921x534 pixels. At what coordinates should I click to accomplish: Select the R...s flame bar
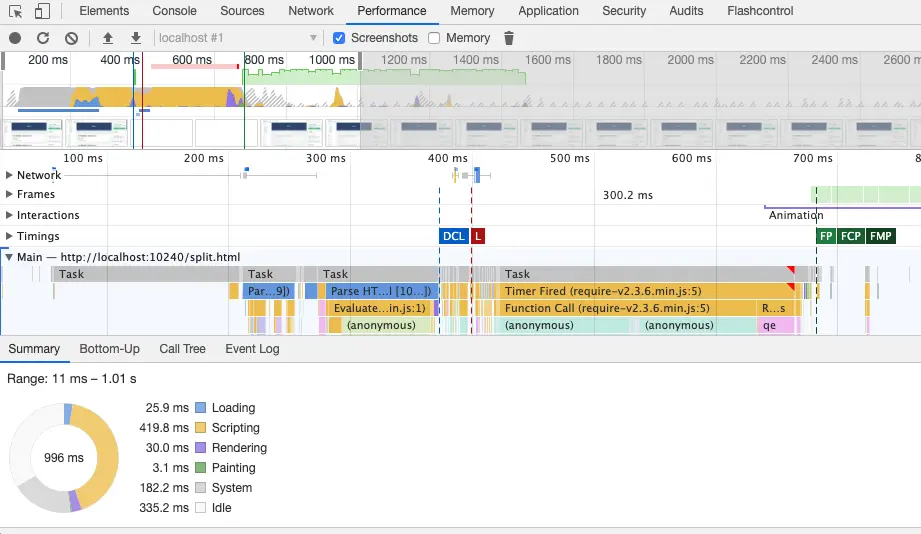775,308
